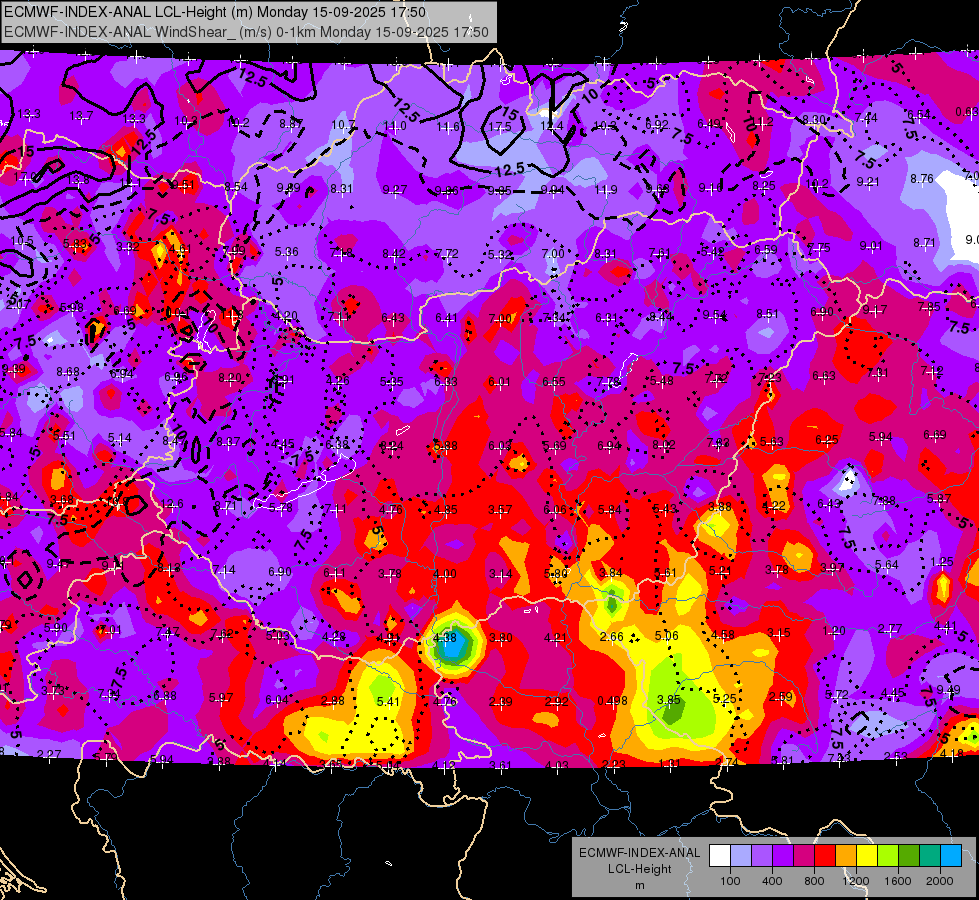
Task: Click the shear value 4.22
Action: tap(774, 506)
